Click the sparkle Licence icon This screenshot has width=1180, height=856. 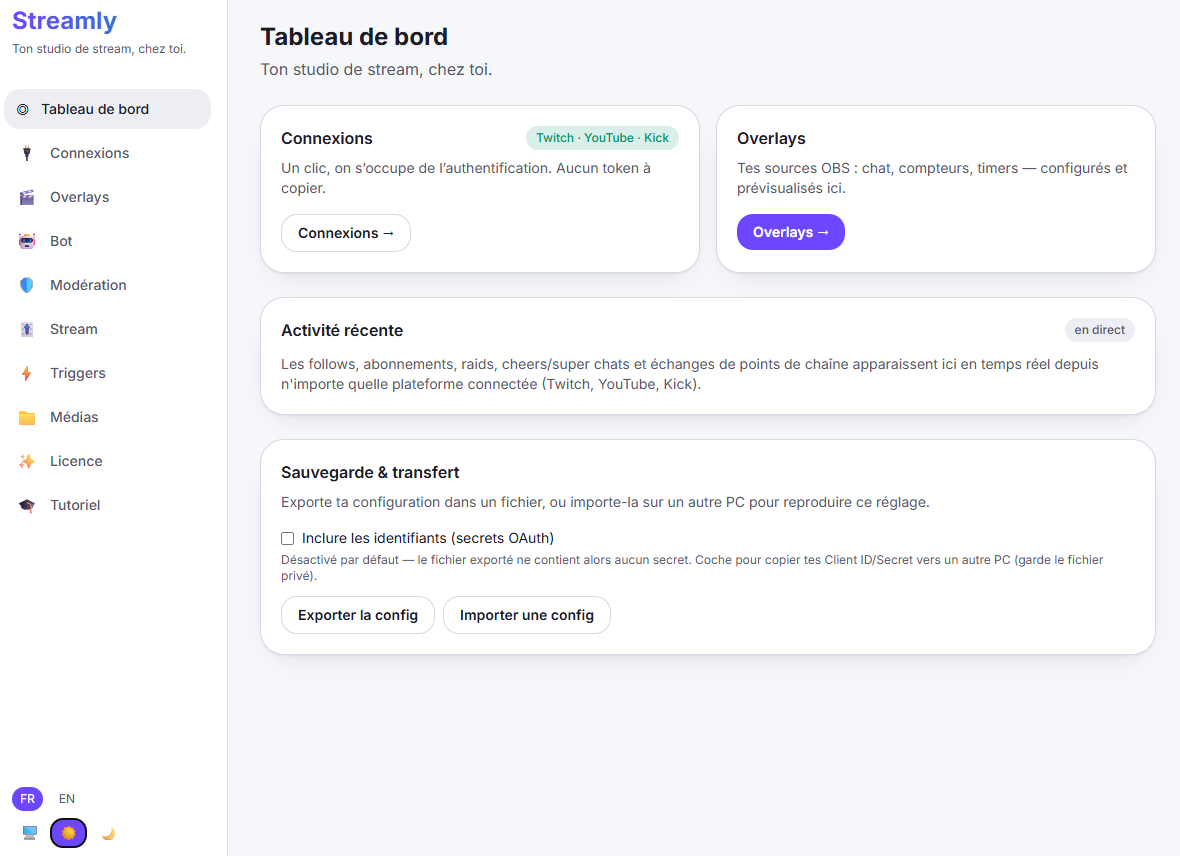(x=27, y=462)
